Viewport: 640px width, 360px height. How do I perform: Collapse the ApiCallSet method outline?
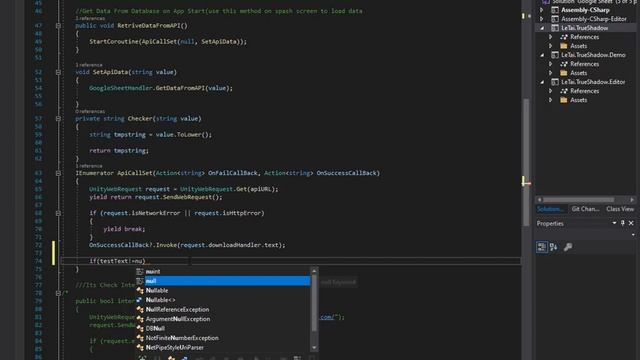pyautogui.click(x=58, y=173)
